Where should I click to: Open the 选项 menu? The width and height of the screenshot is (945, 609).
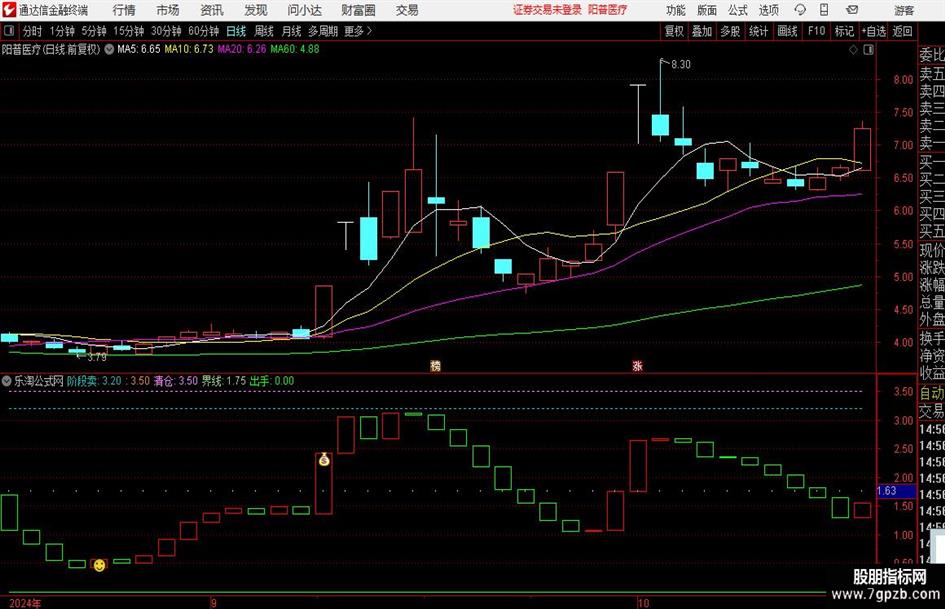point(768,10)
